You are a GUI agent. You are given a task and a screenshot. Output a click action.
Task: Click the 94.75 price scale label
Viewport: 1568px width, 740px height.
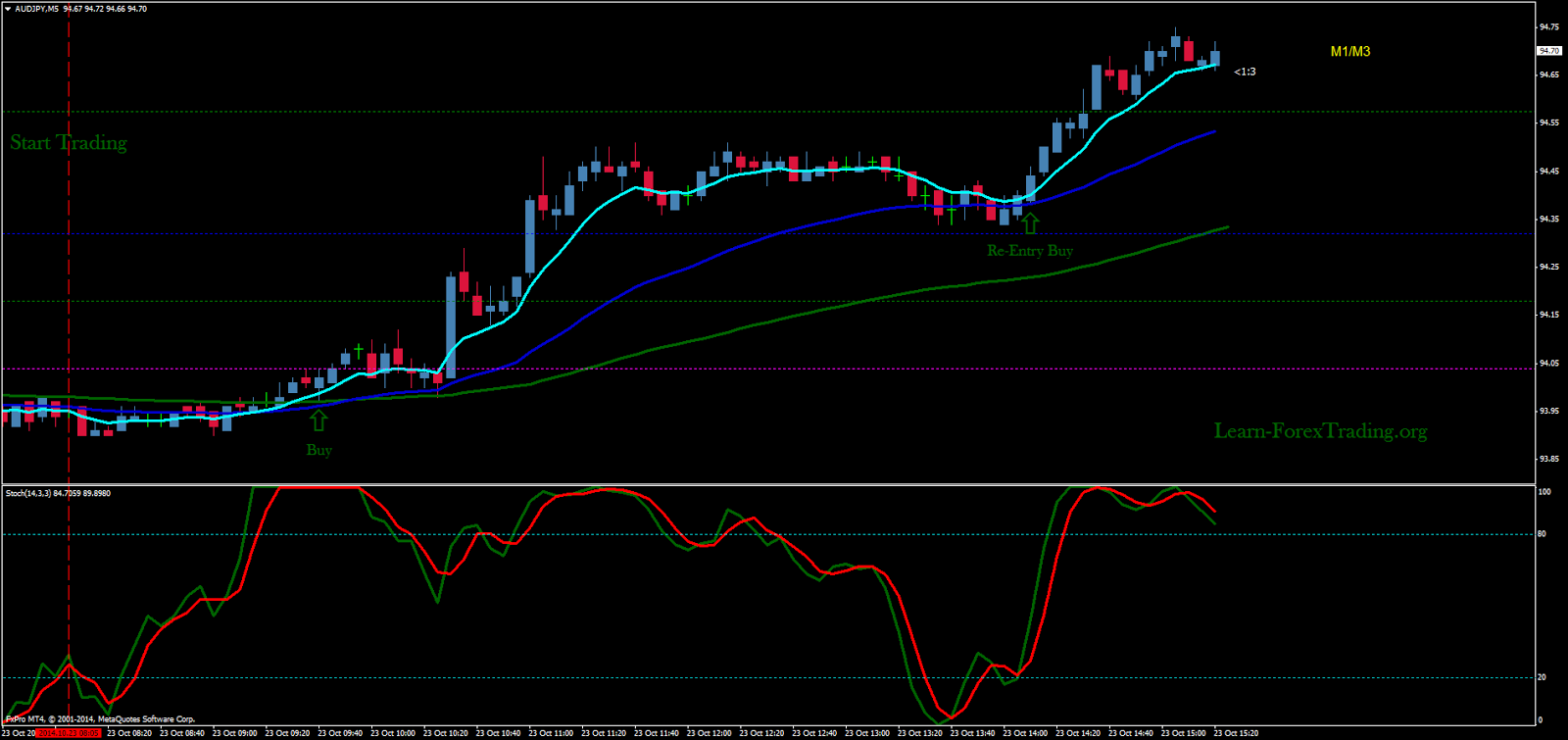pyautogui.click(x=1549, y=27)
